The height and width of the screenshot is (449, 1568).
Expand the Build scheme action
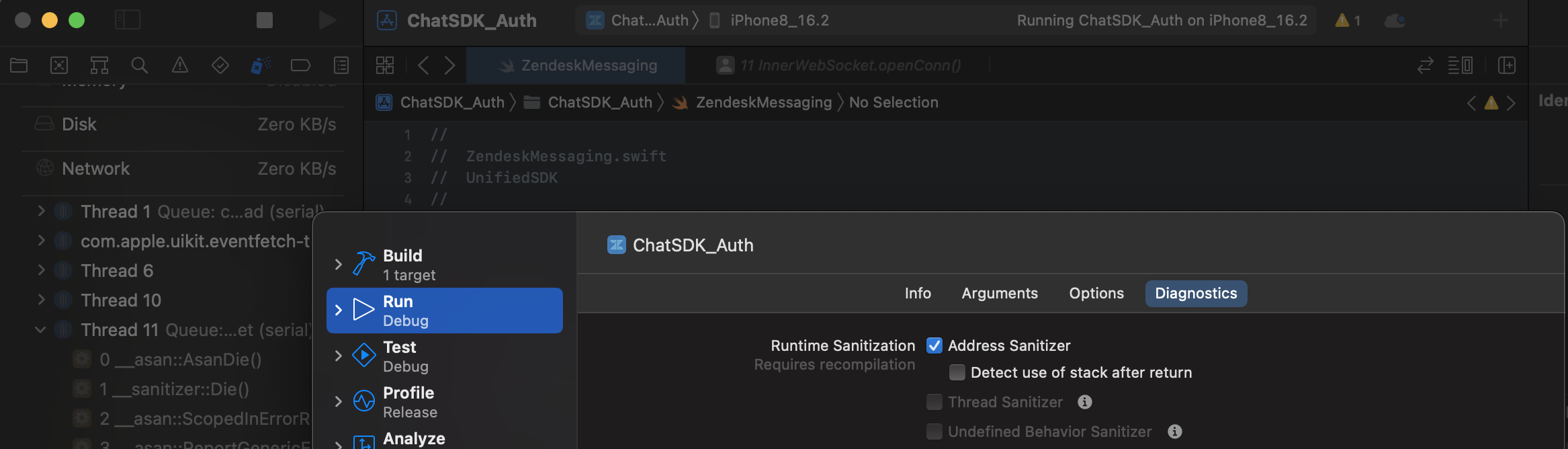pyautogui.click(x=338, y=265)
